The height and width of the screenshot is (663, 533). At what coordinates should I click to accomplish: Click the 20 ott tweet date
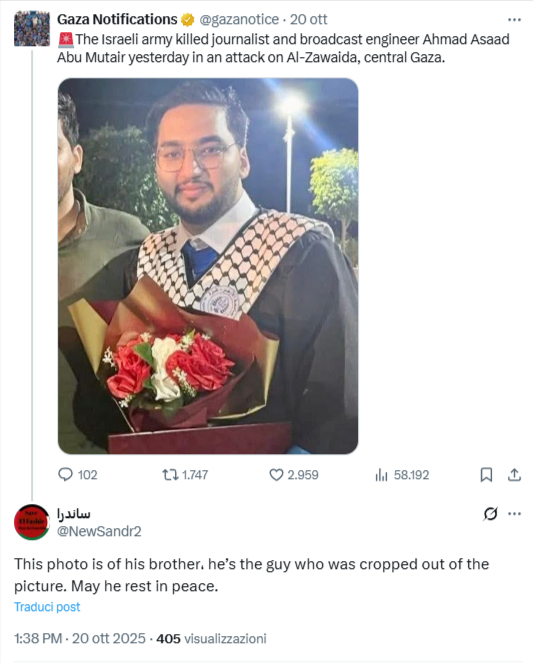pos(309,19)
